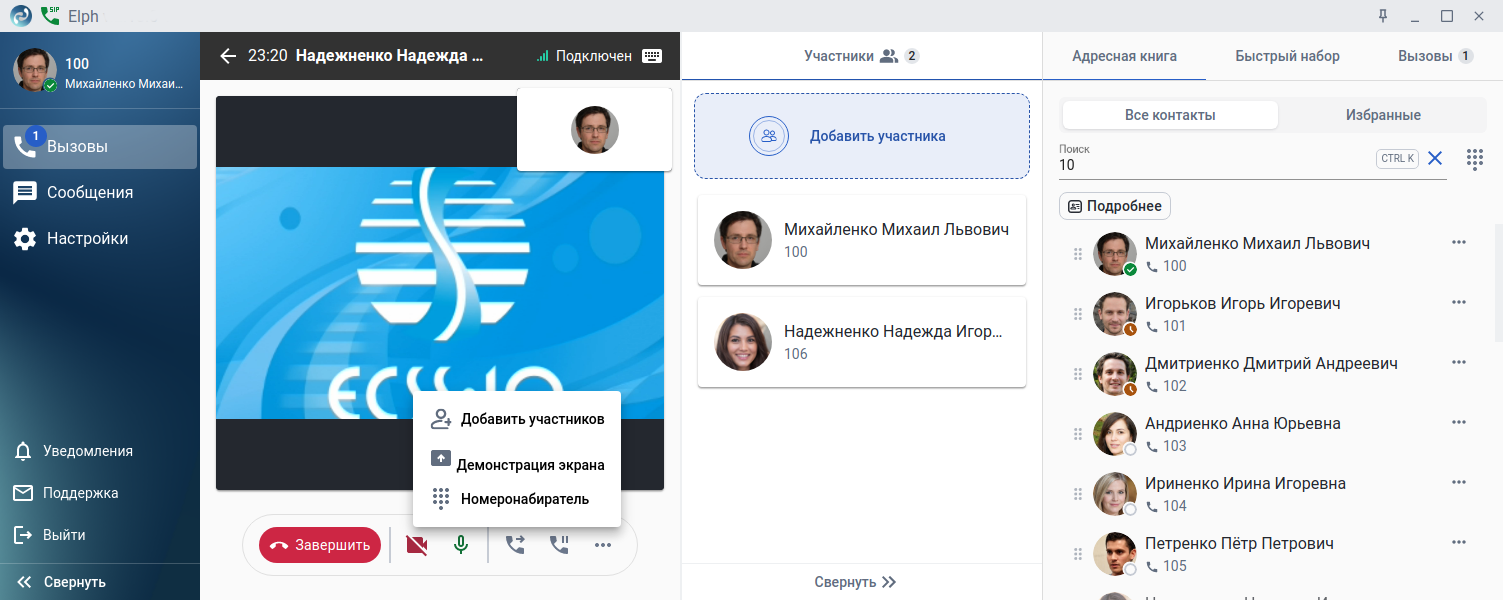Screen dimensions: 1503x600
Task: Click the Подключен connection status indicator
Action: tap(584, 56)
